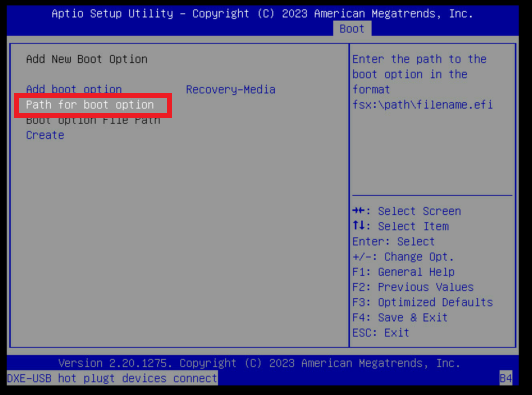Image resolution: width=532 pixels, height=395 pixels.
Task: Click the F1: General Help hint
Action: [403, 272]
